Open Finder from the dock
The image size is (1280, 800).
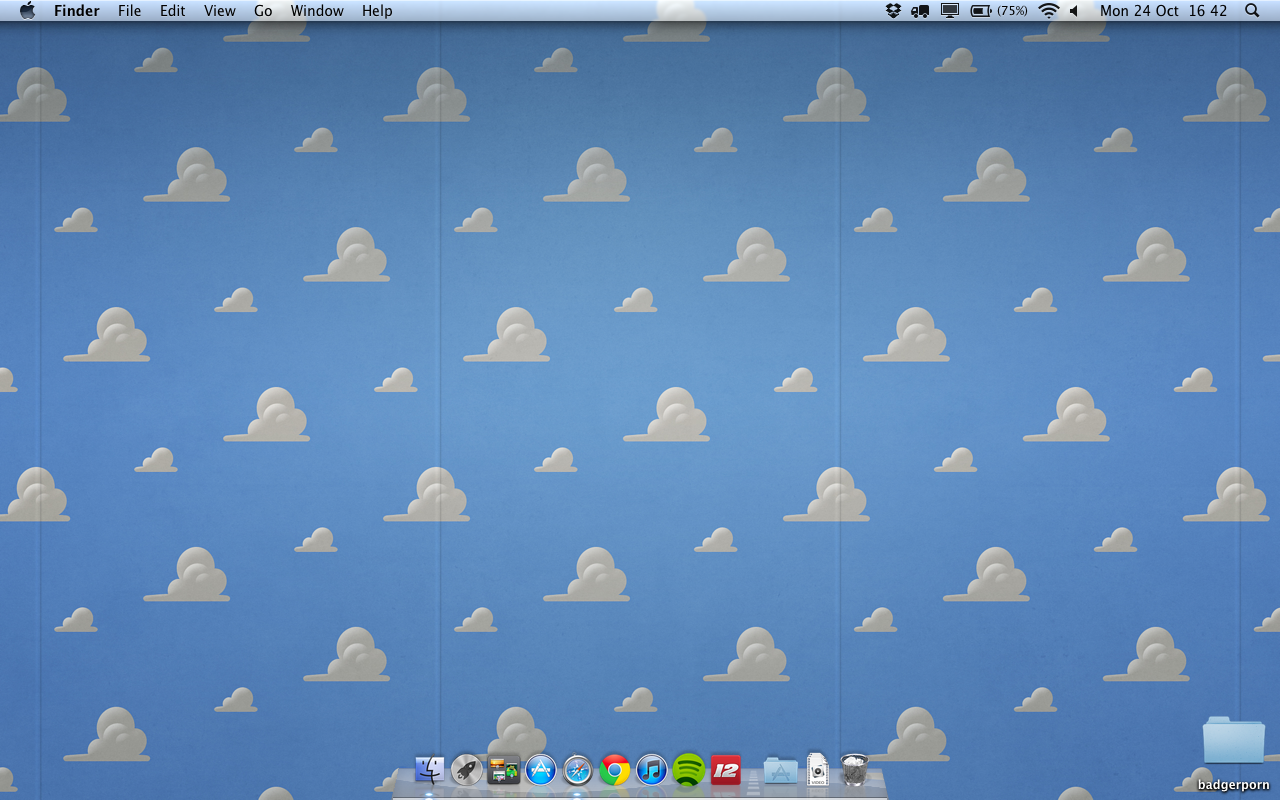coord(430,769)
